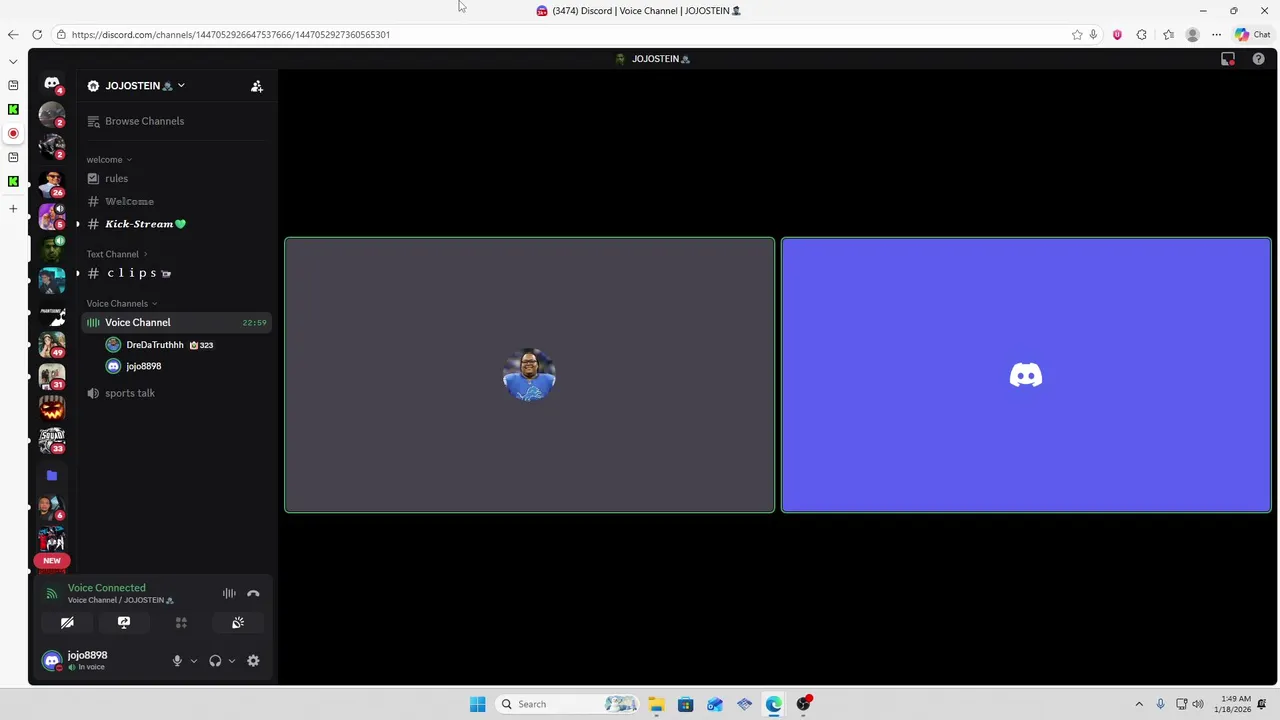Image resolution: width=1280 pixels, height=720 pixels.
Task: Open the JOJOSTEIN server dropdown menu
Action: pos(136,86)
